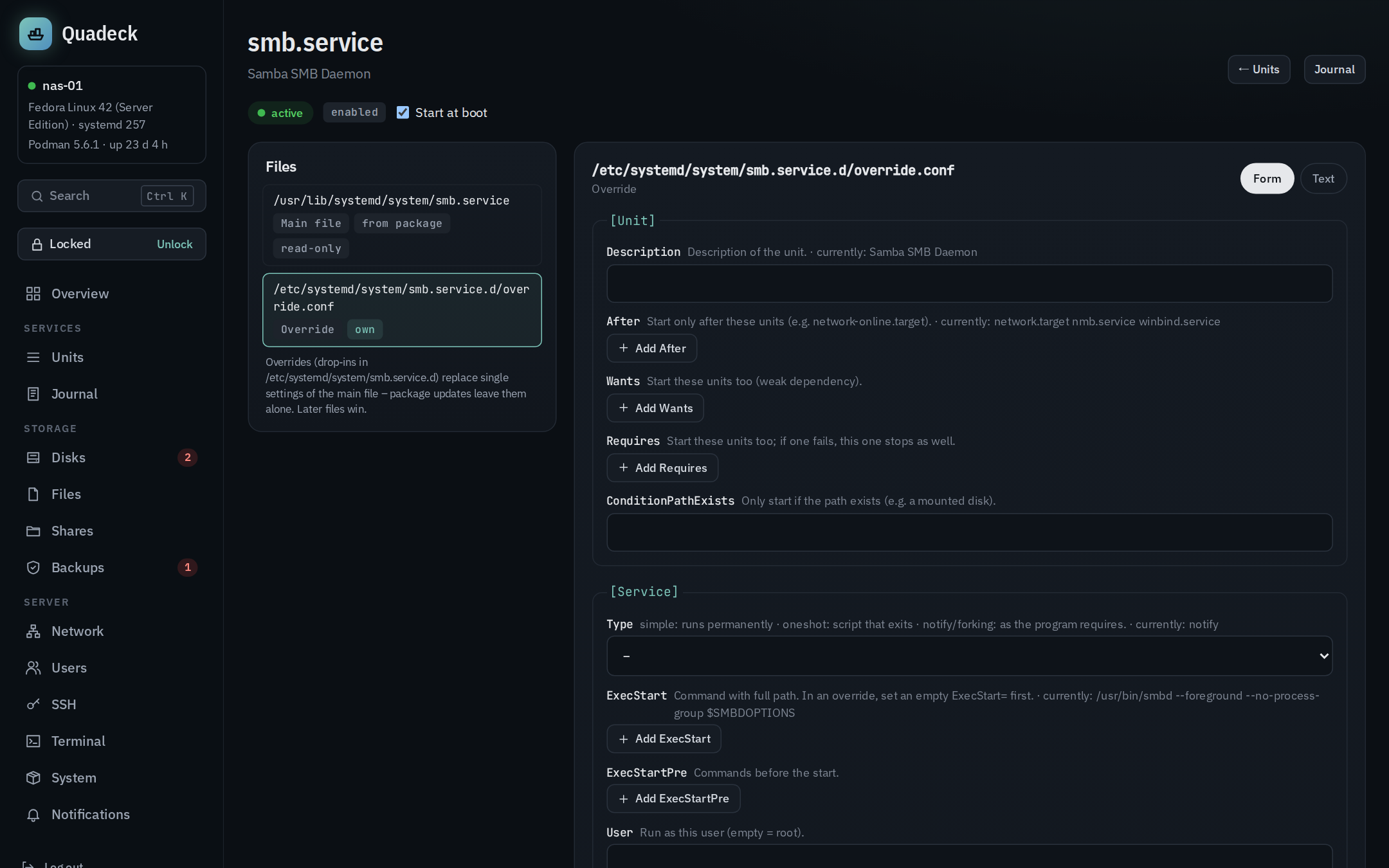Click the nas-01 host name
The image size is (1389, 868).
pyautogui.click(x=62, y=86)
